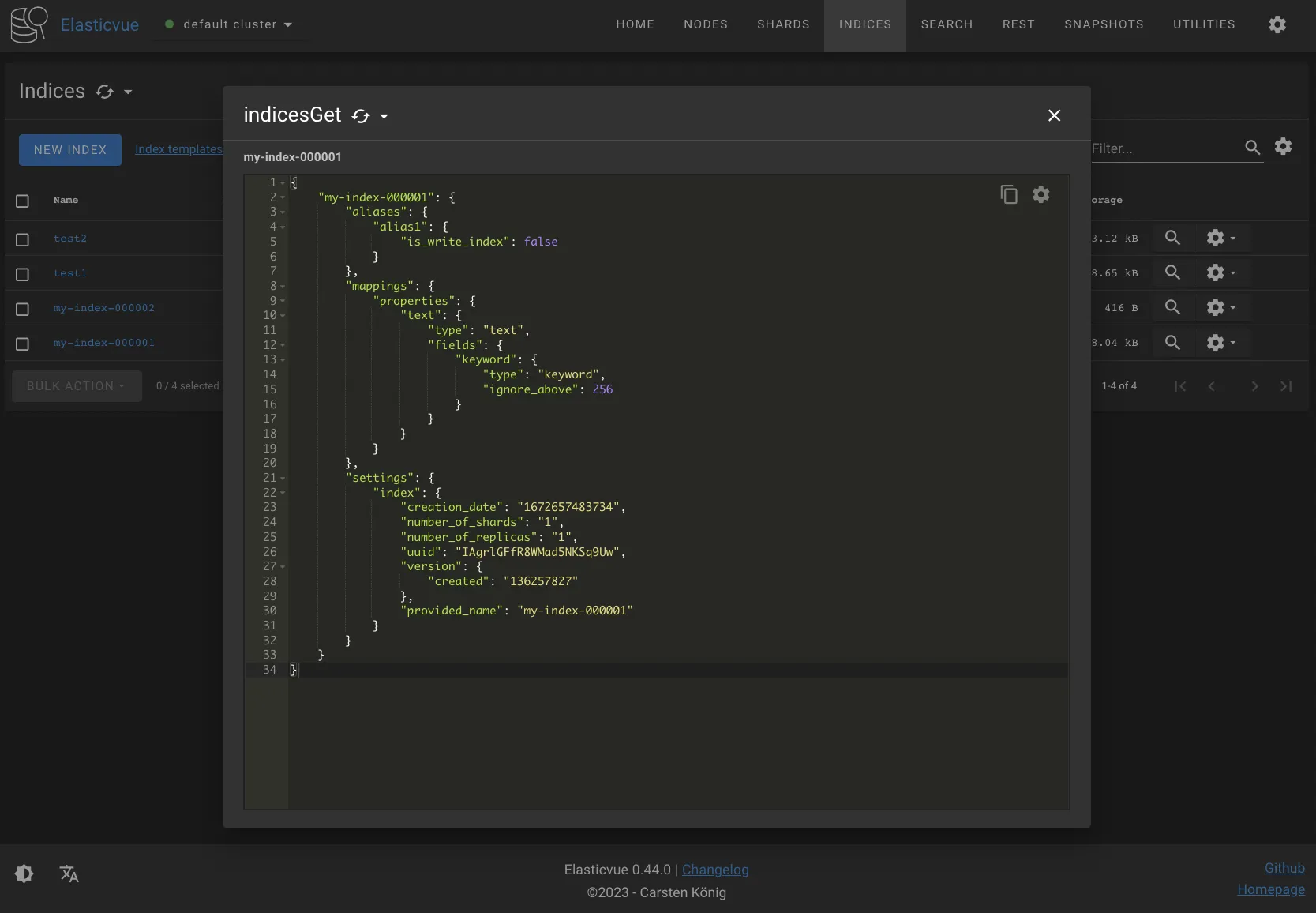Screen dimensions: 1316x913
Task: Reload the indicesGet dialog data
Action: point(361,116)
